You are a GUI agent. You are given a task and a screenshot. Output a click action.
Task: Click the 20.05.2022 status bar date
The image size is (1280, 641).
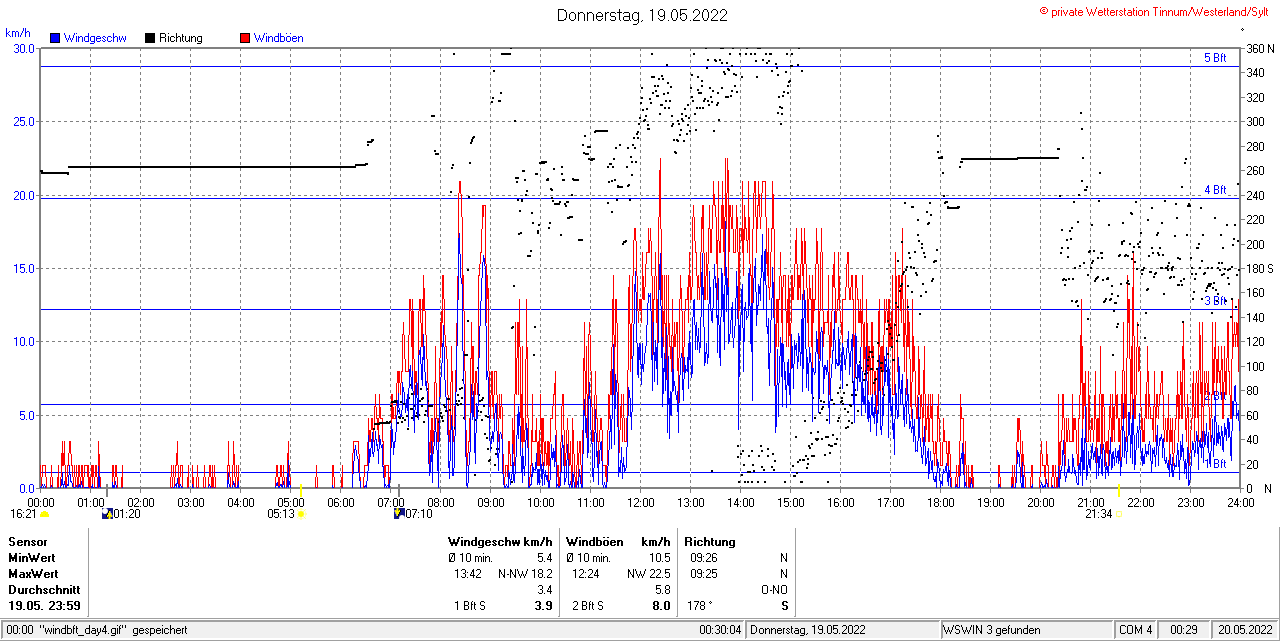(1243, 630)
